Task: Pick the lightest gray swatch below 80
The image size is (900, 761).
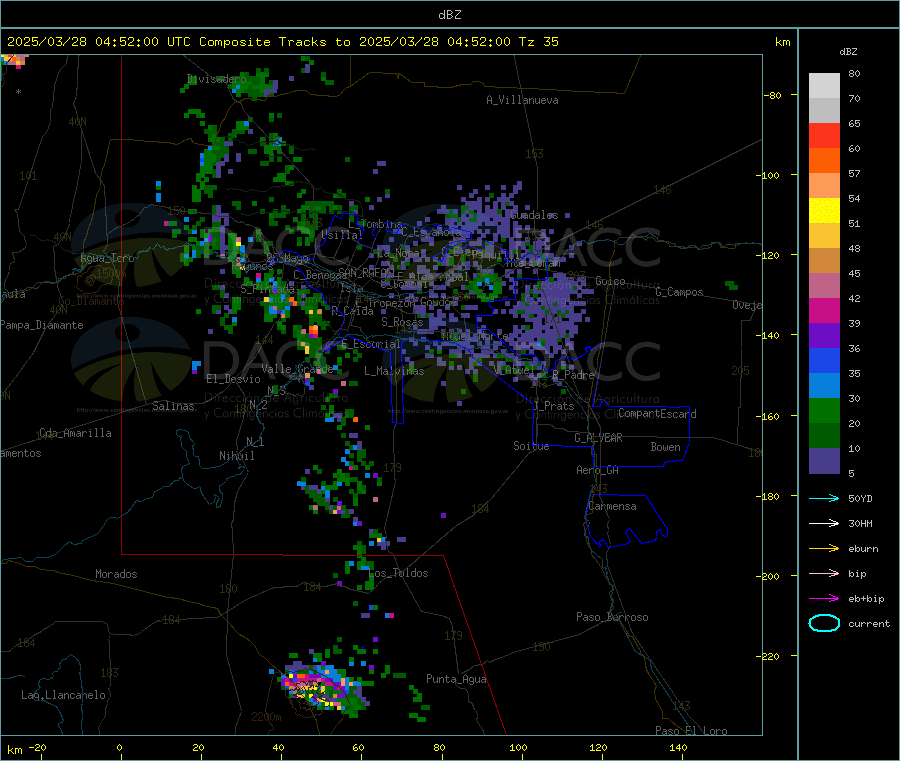Action: (x=824, y=86)
